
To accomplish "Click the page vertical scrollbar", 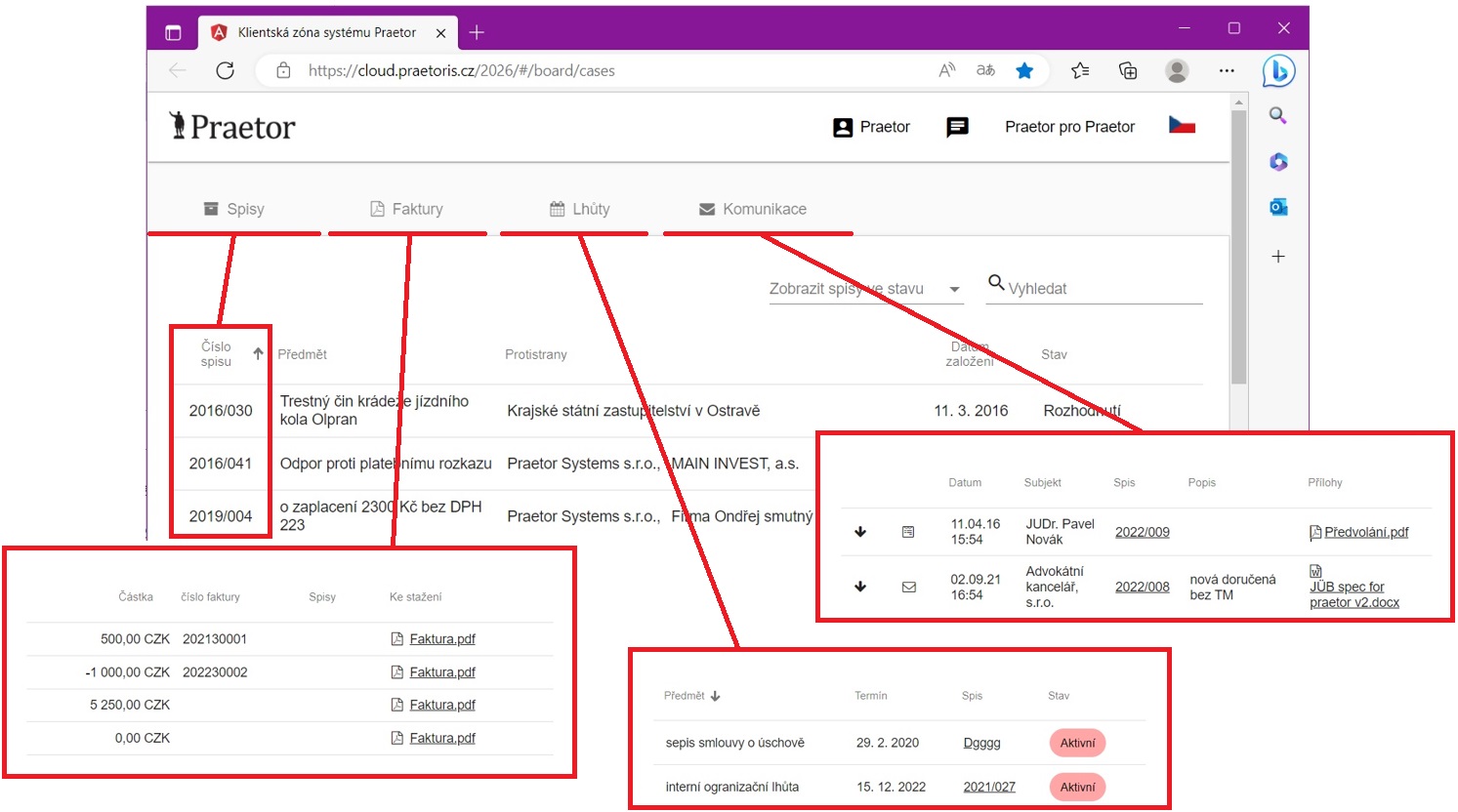I will coord(1238,244).
